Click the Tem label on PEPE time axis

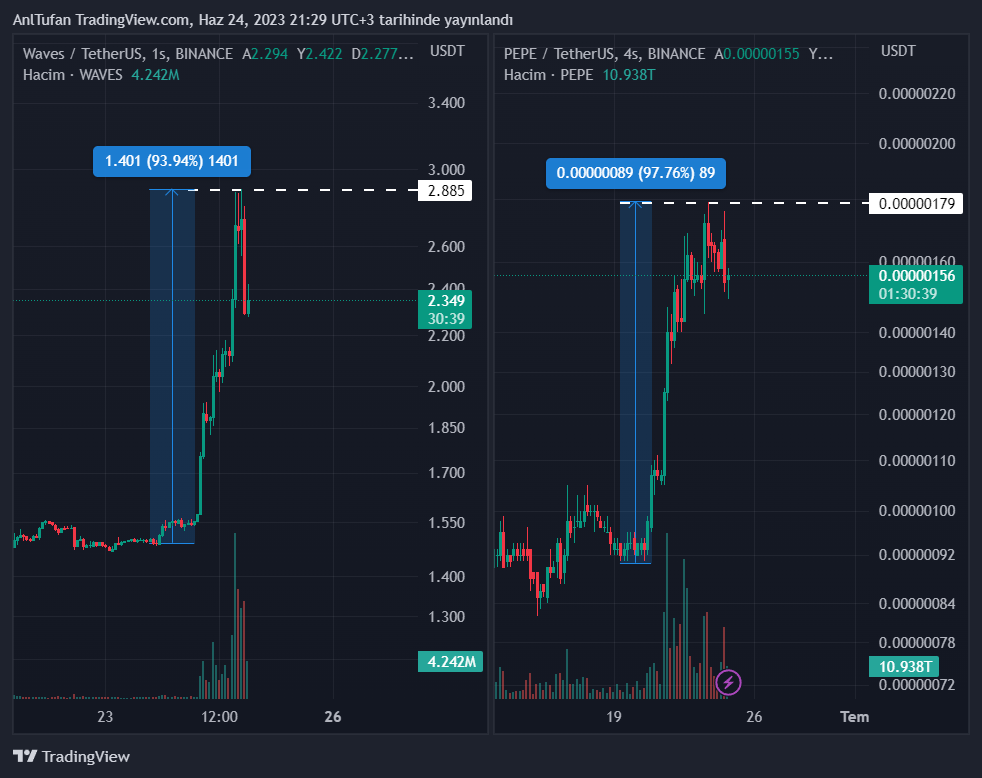point(854,717)
